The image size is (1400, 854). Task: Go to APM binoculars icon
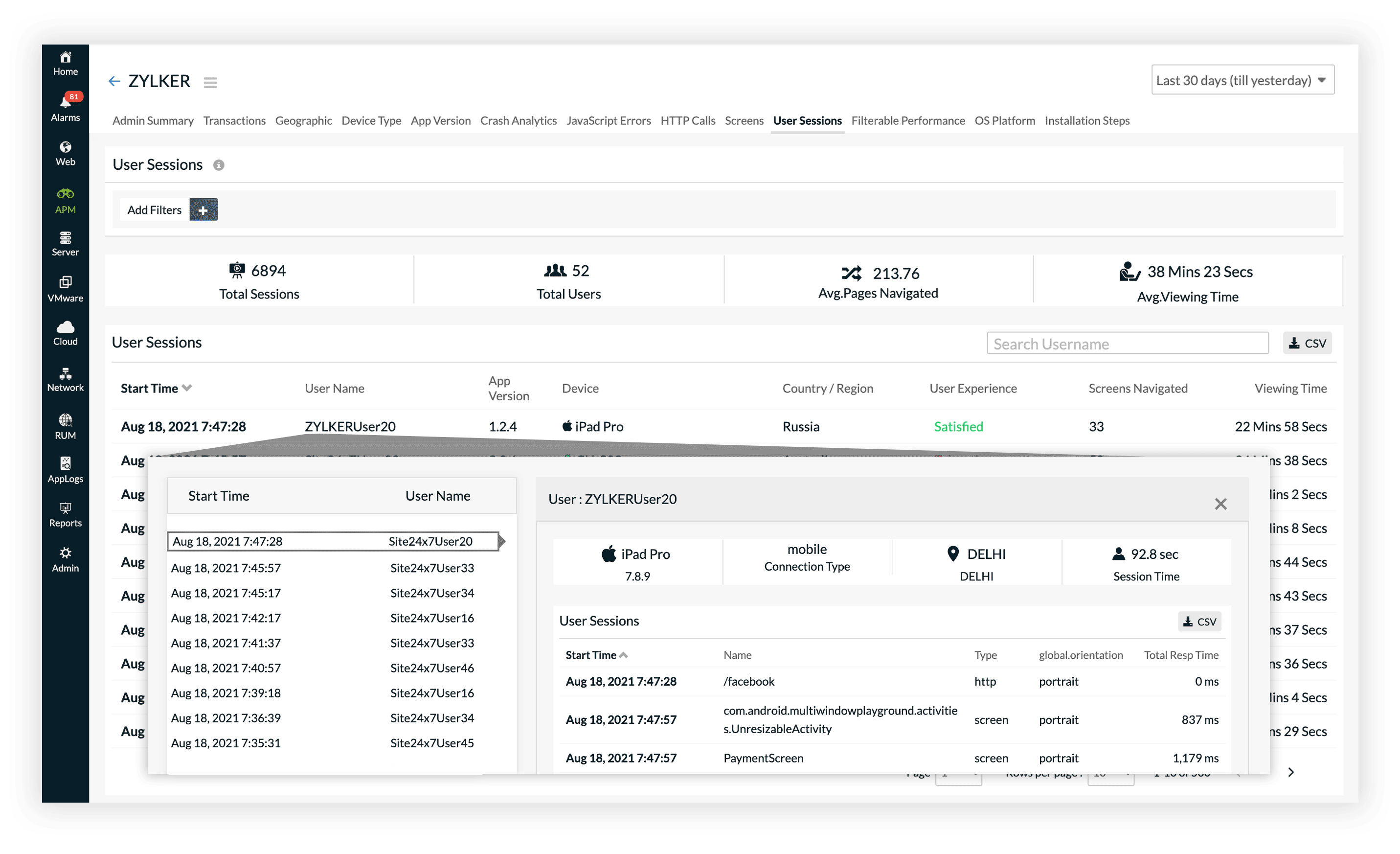coord(66,194)
